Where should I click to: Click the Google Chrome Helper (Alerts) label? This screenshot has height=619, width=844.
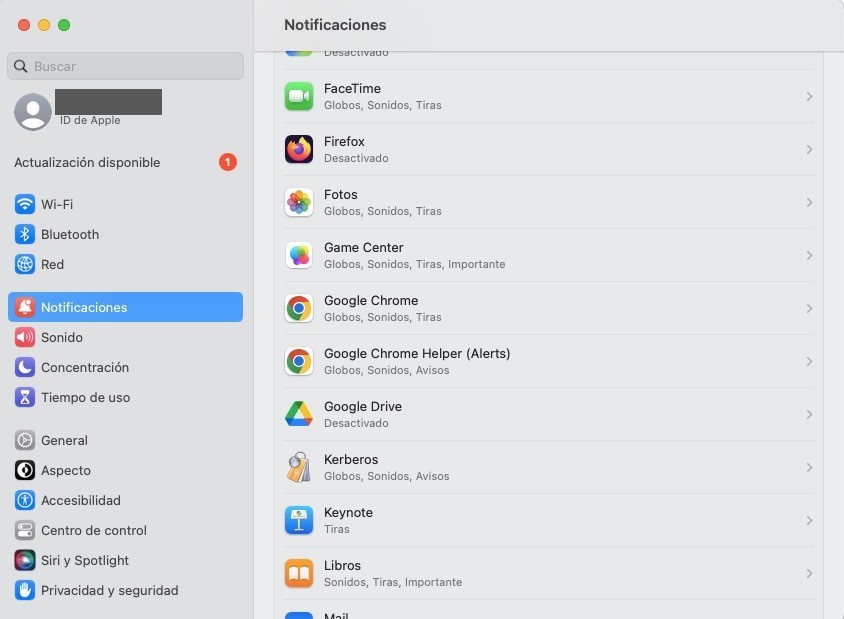pos(417,354)
